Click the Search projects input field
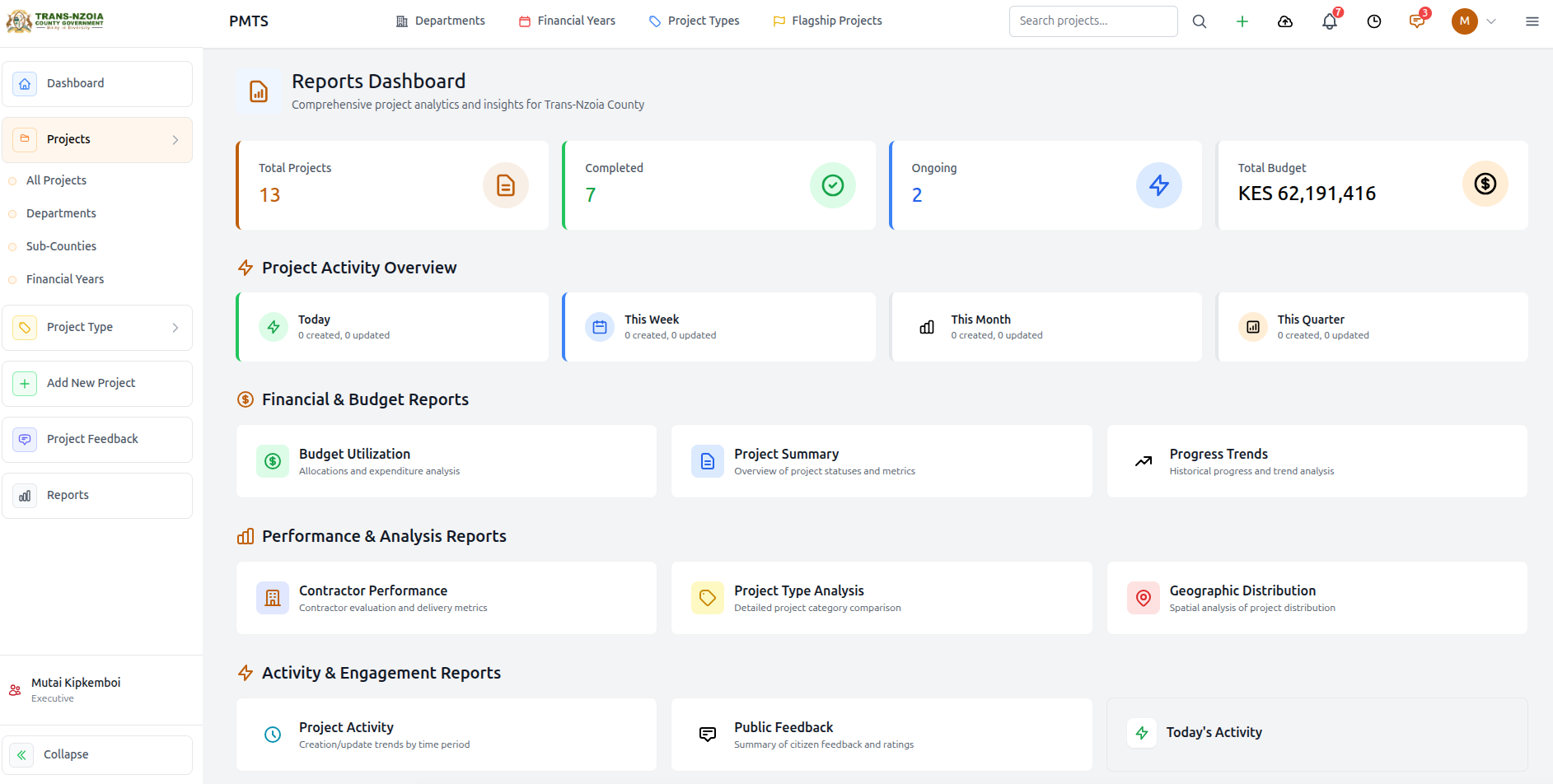The width and height of the screenshot is (1553, 784). 1093,21
